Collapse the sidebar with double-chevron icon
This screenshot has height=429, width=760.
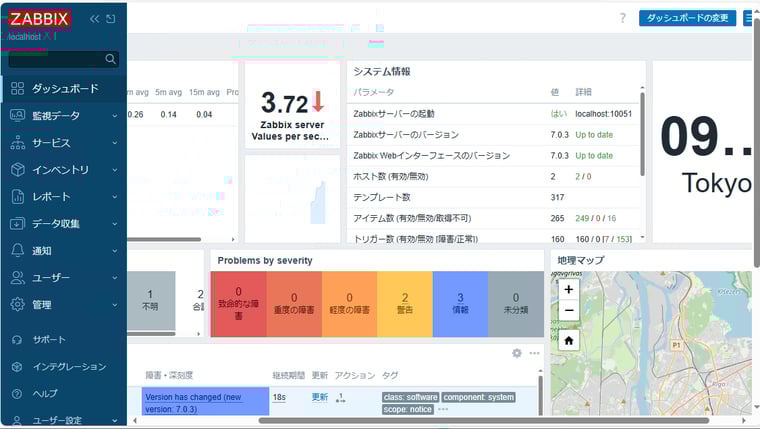tap(95, 19)
